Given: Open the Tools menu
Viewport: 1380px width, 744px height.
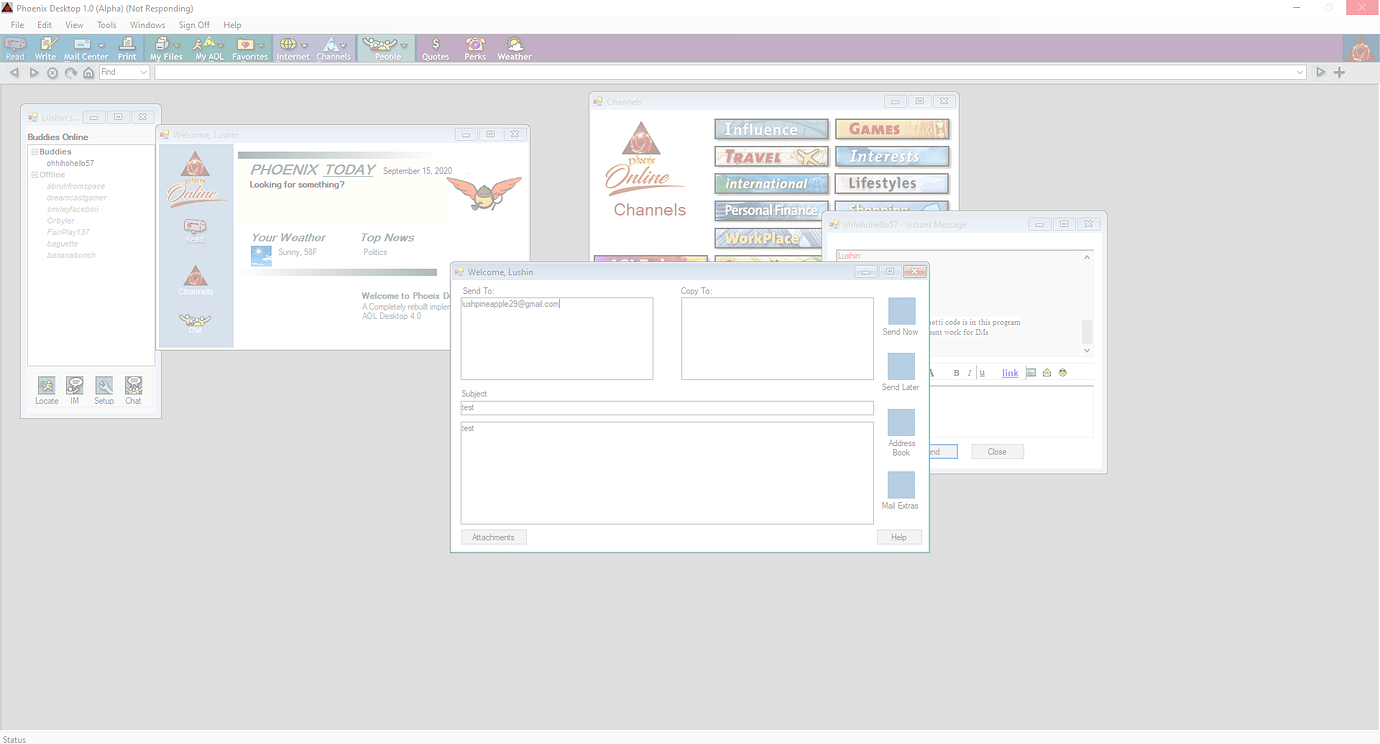Looking at the screenshot, I should pyautogui.click(x=106, y=24).
